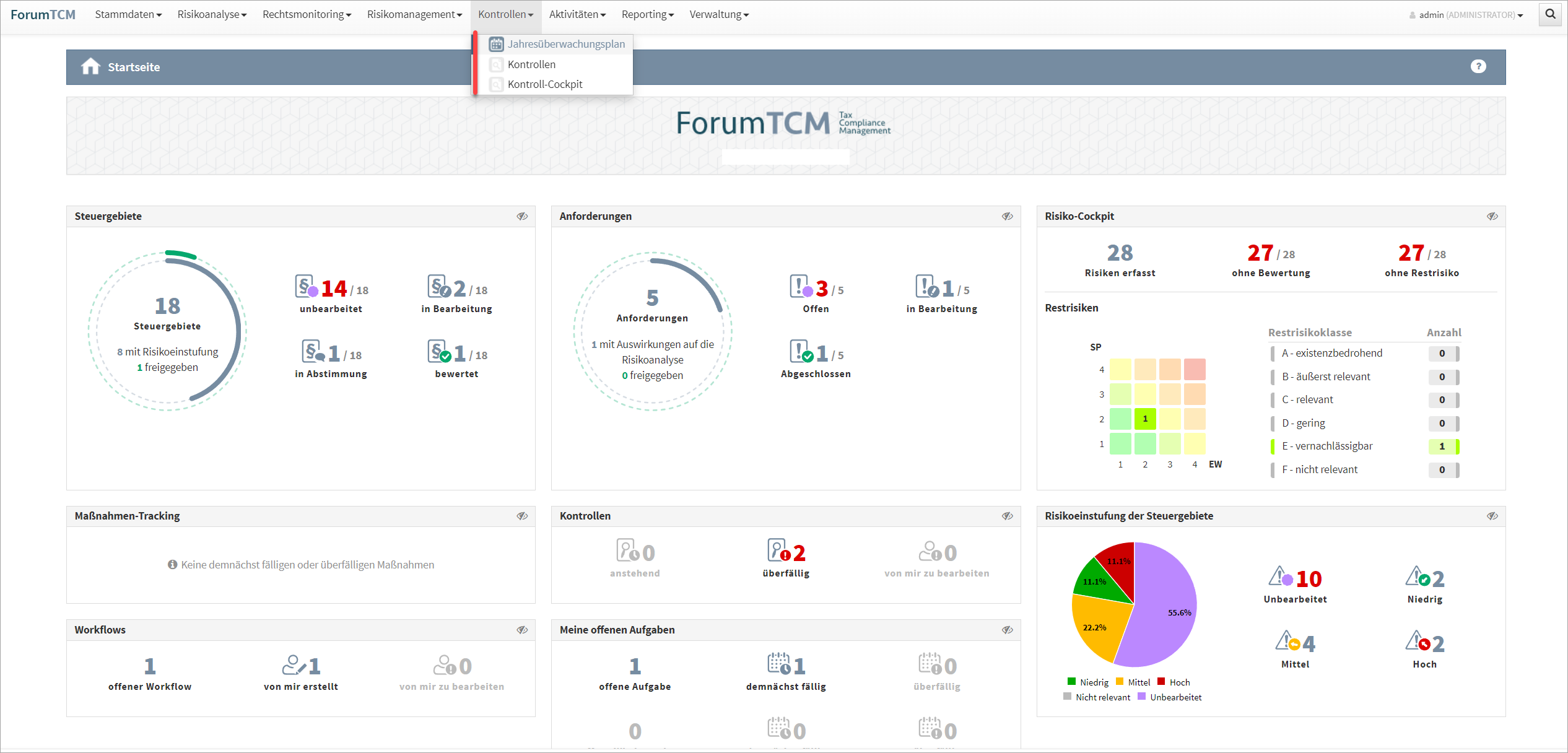Click the überfällig Kontrollen icon

coord(778,551)
